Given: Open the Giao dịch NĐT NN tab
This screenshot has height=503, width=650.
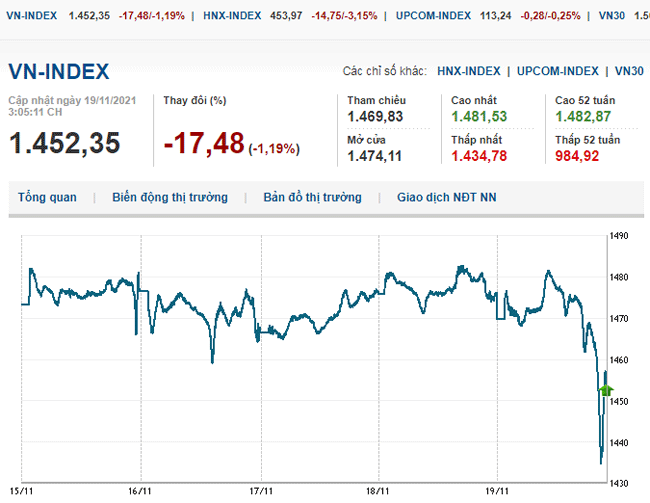Looking at the screenshot, I should pyautogui.click(x=446, y=198).
